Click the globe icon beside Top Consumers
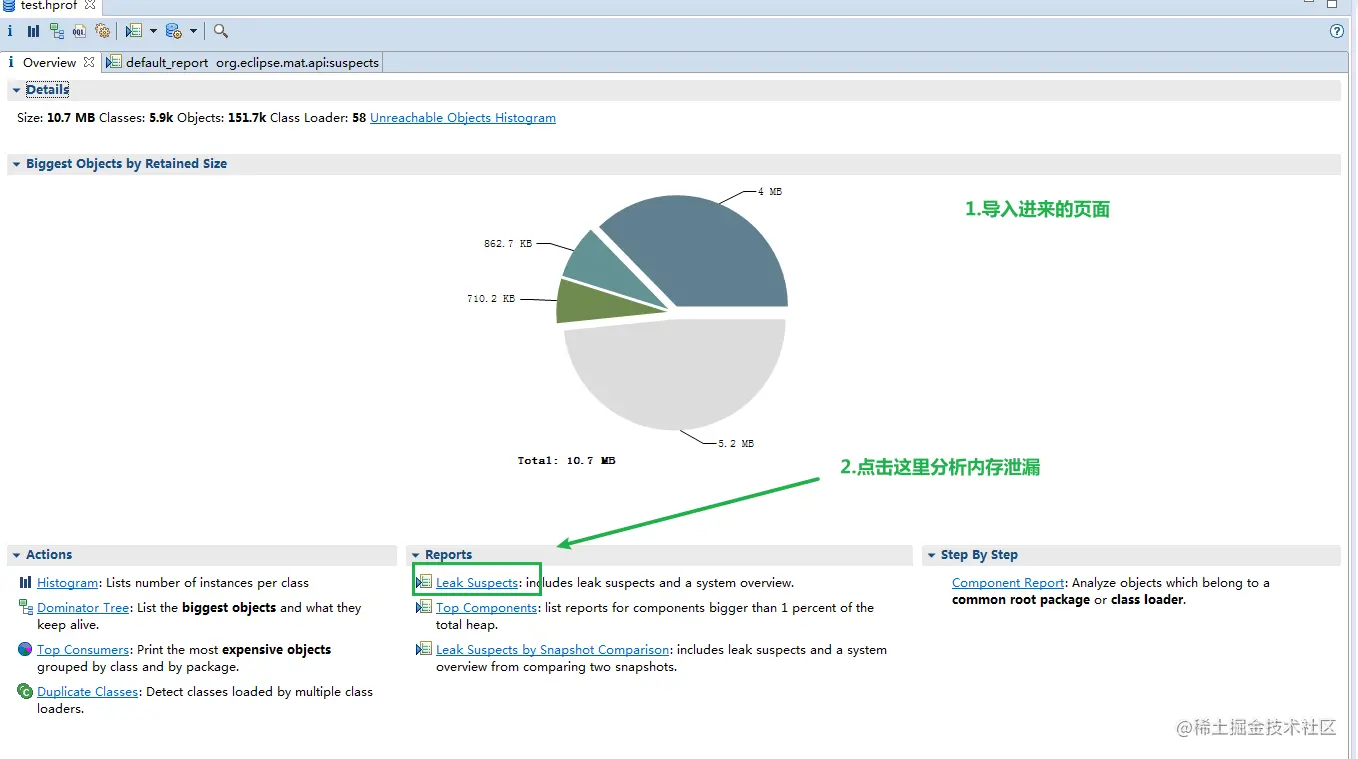This screenshot has height=759, width=1358. pos(25,649)
